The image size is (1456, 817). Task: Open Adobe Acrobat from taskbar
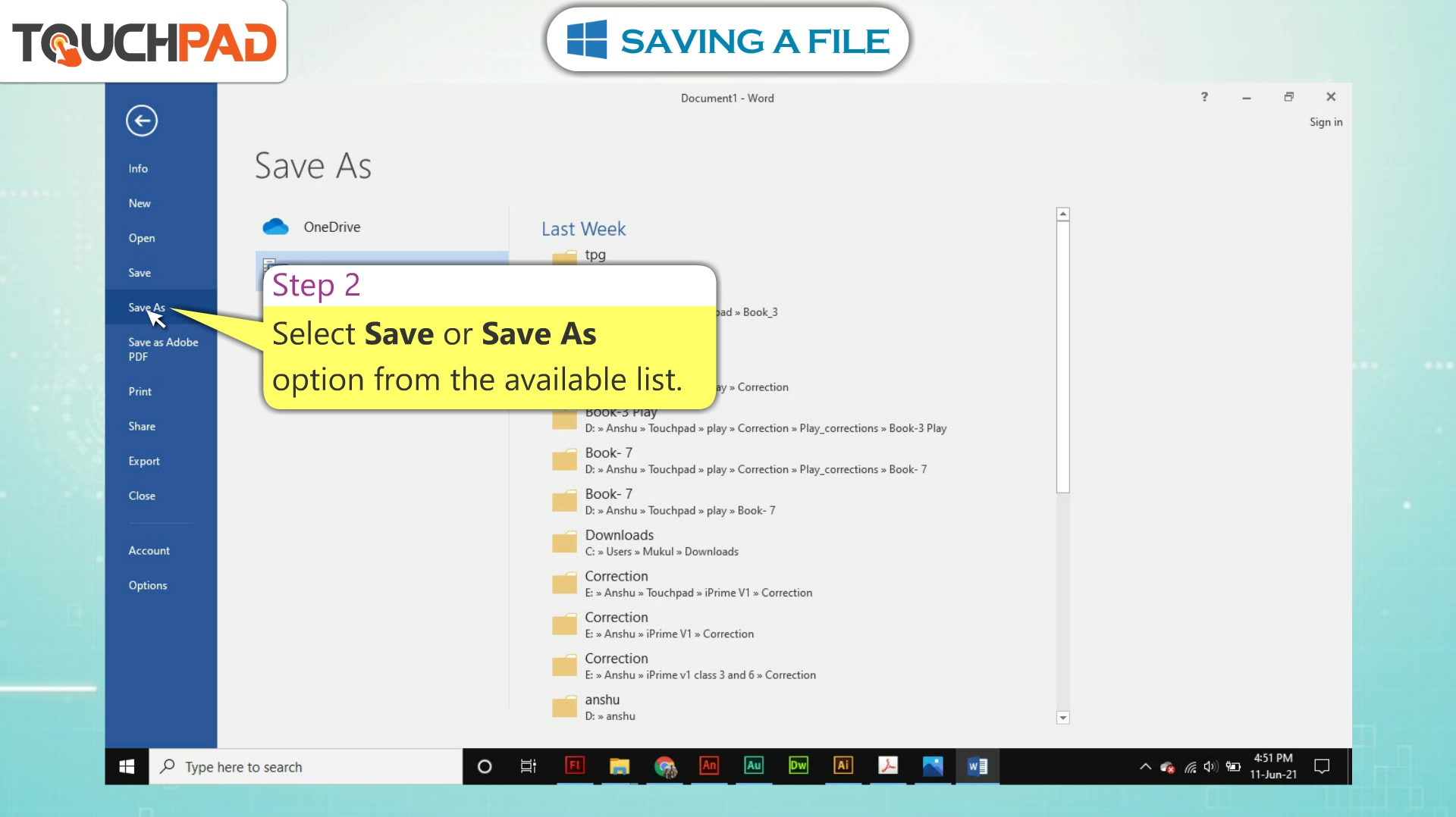888,766
